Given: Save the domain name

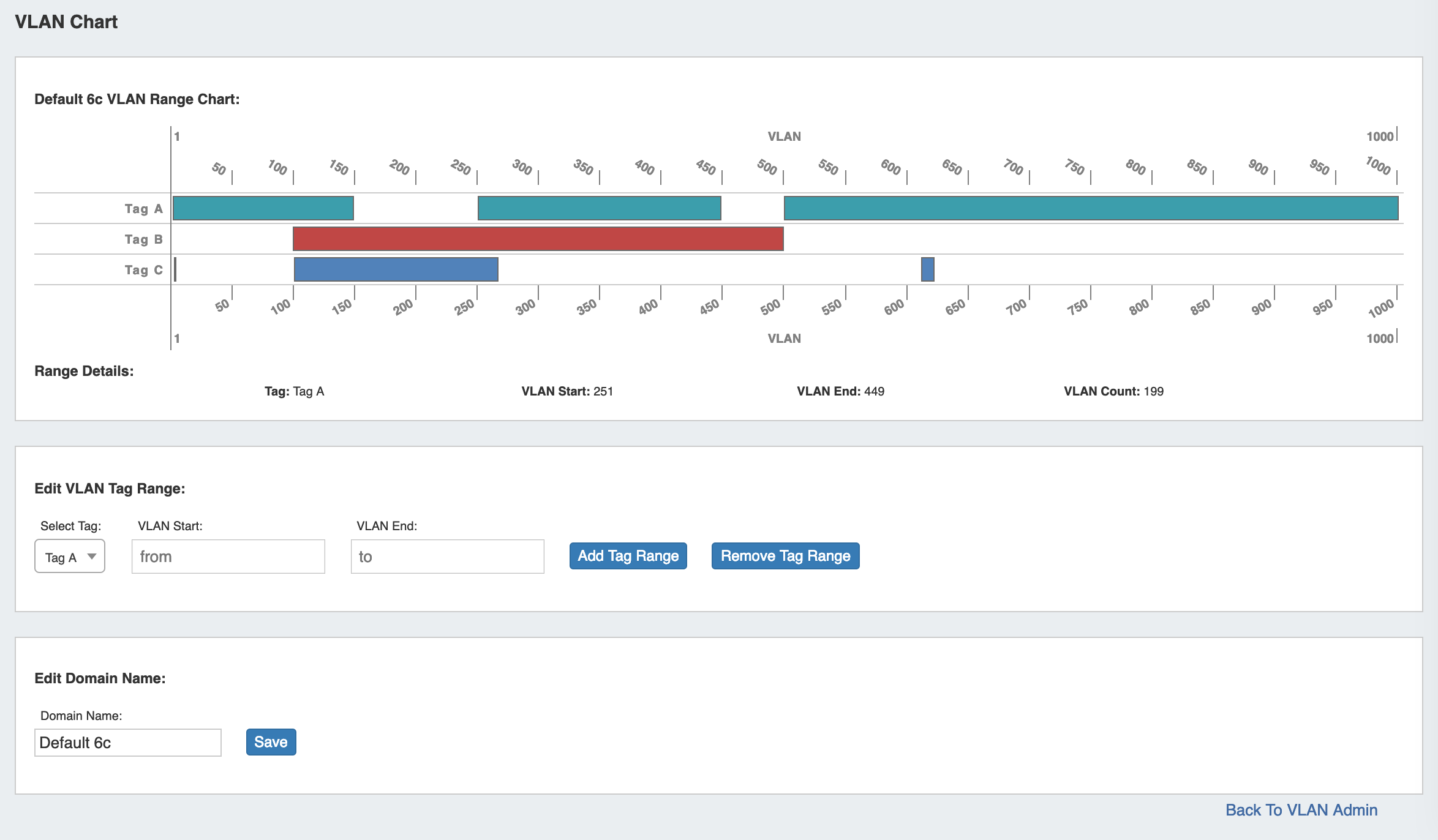Looking at the screenshot, I should (x=271, y=741).
